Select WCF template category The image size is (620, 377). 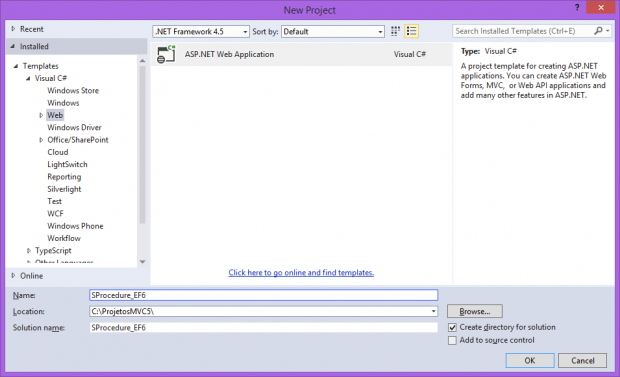(55, 214)
